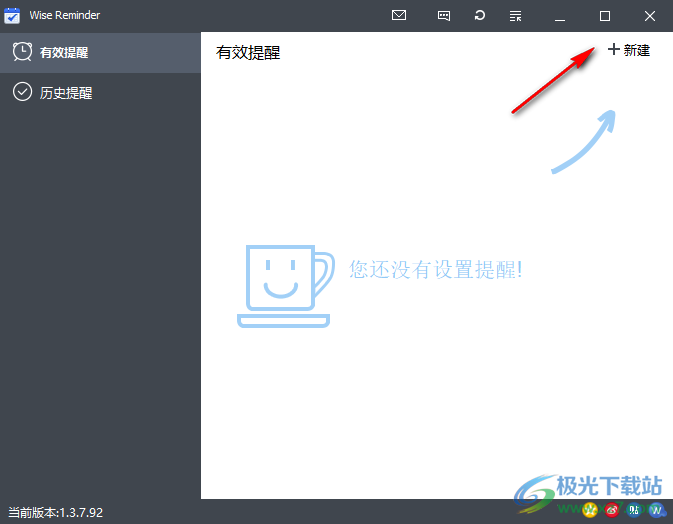
Task: Click the feedback chat bubble icon
Action: 443,16
